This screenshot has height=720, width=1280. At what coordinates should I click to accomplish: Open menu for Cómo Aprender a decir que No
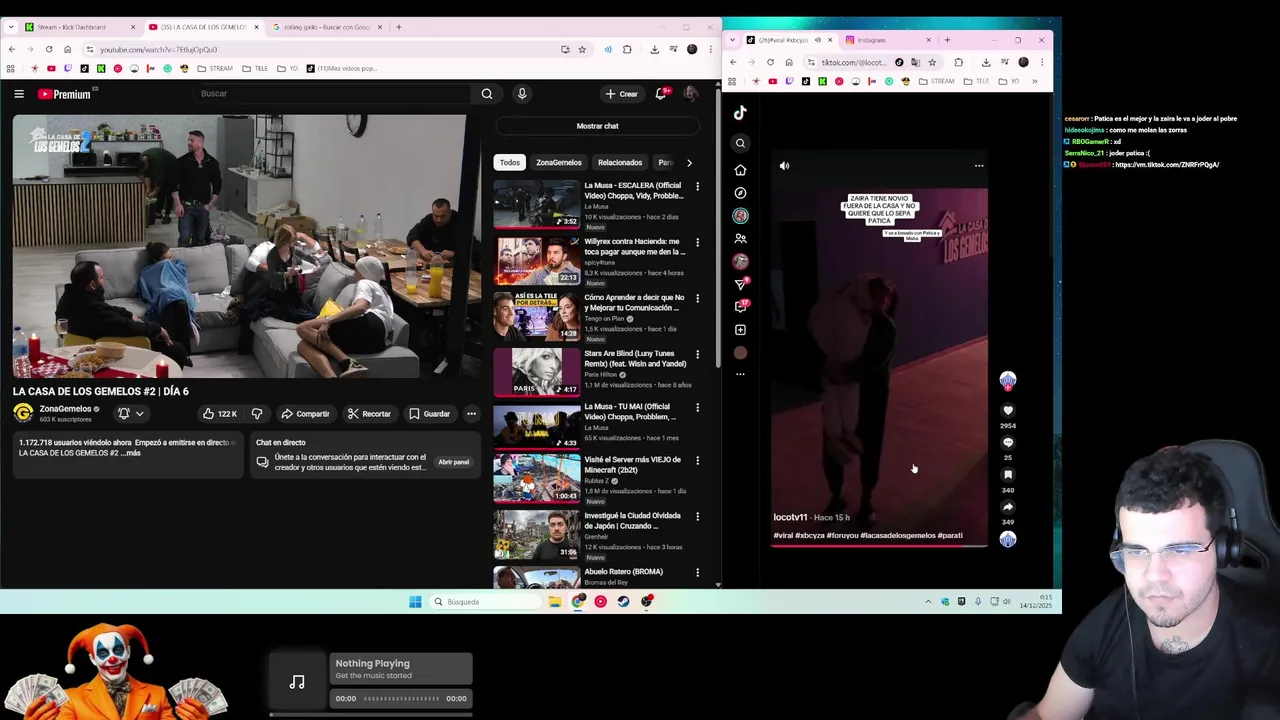point(697,298)
